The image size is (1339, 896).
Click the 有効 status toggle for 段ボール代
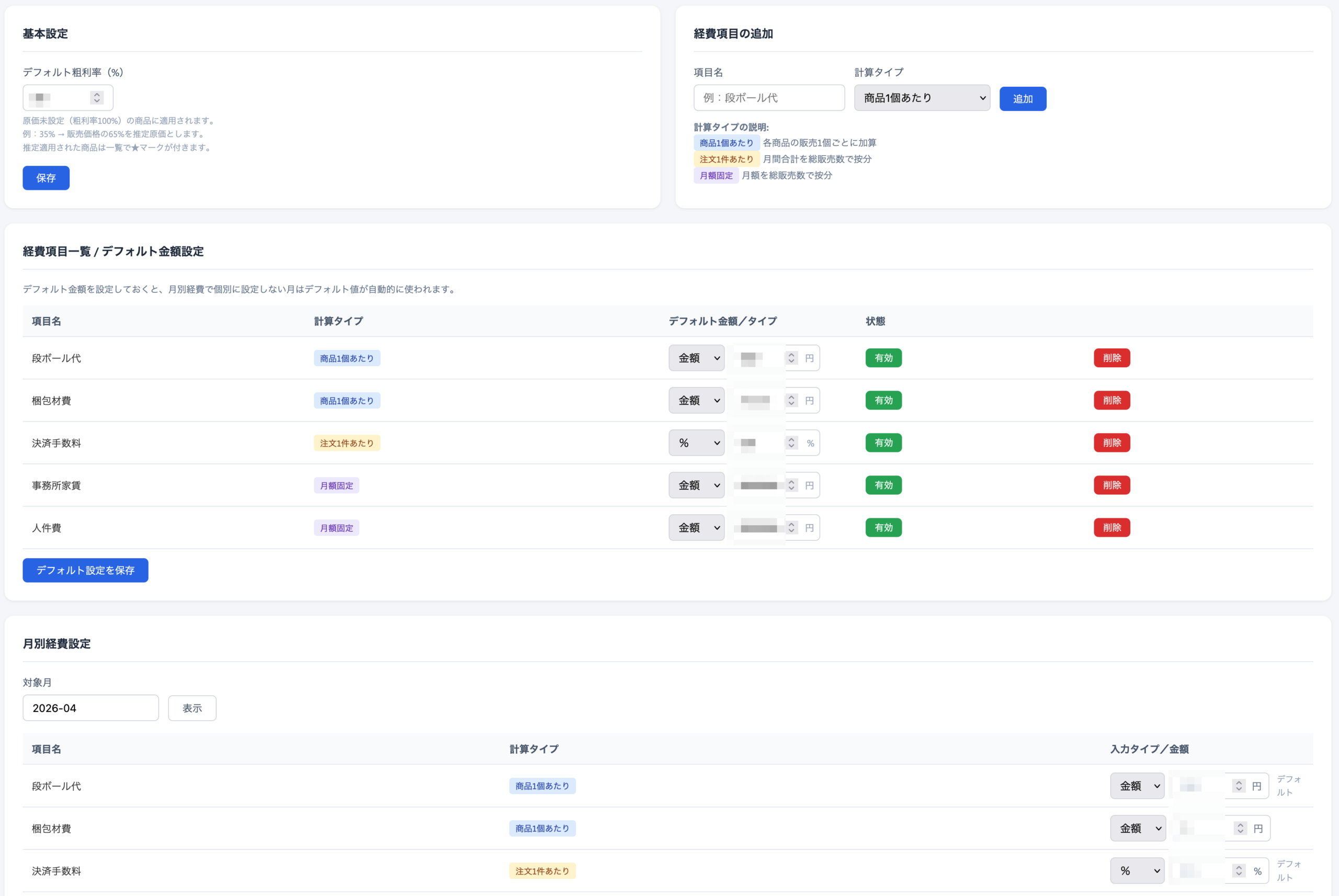(883, 358)
